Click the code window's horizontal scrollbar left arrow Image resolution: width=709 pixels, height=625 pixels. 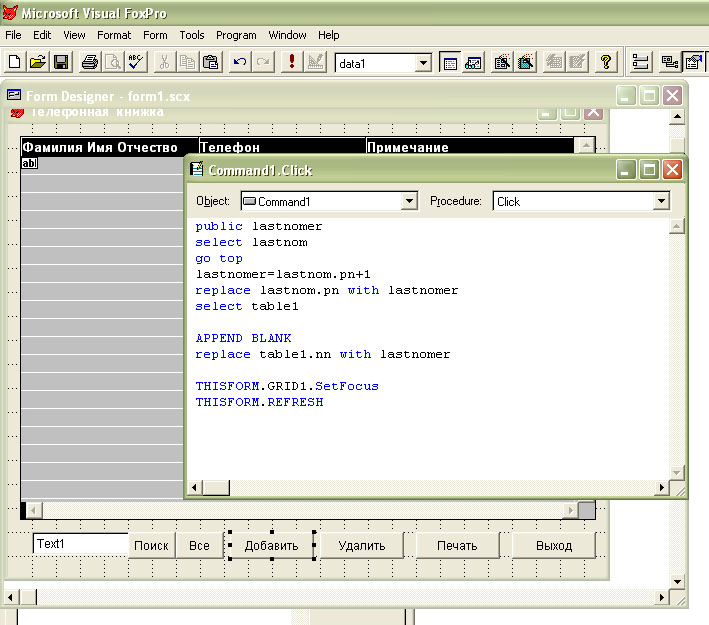click(x=195, y=488)
